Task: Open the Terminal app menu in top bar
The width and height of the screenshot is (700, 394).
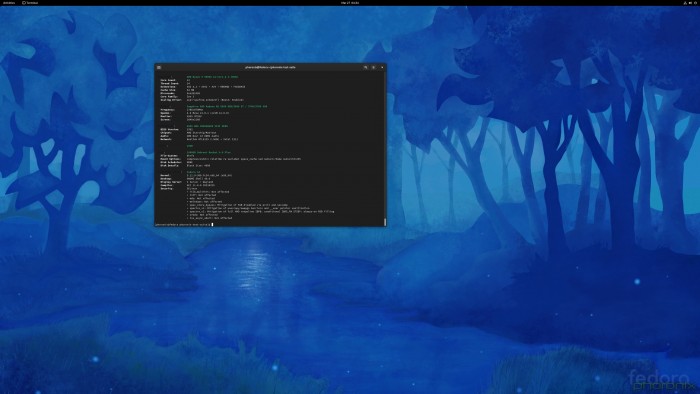Action: point(30,3)
